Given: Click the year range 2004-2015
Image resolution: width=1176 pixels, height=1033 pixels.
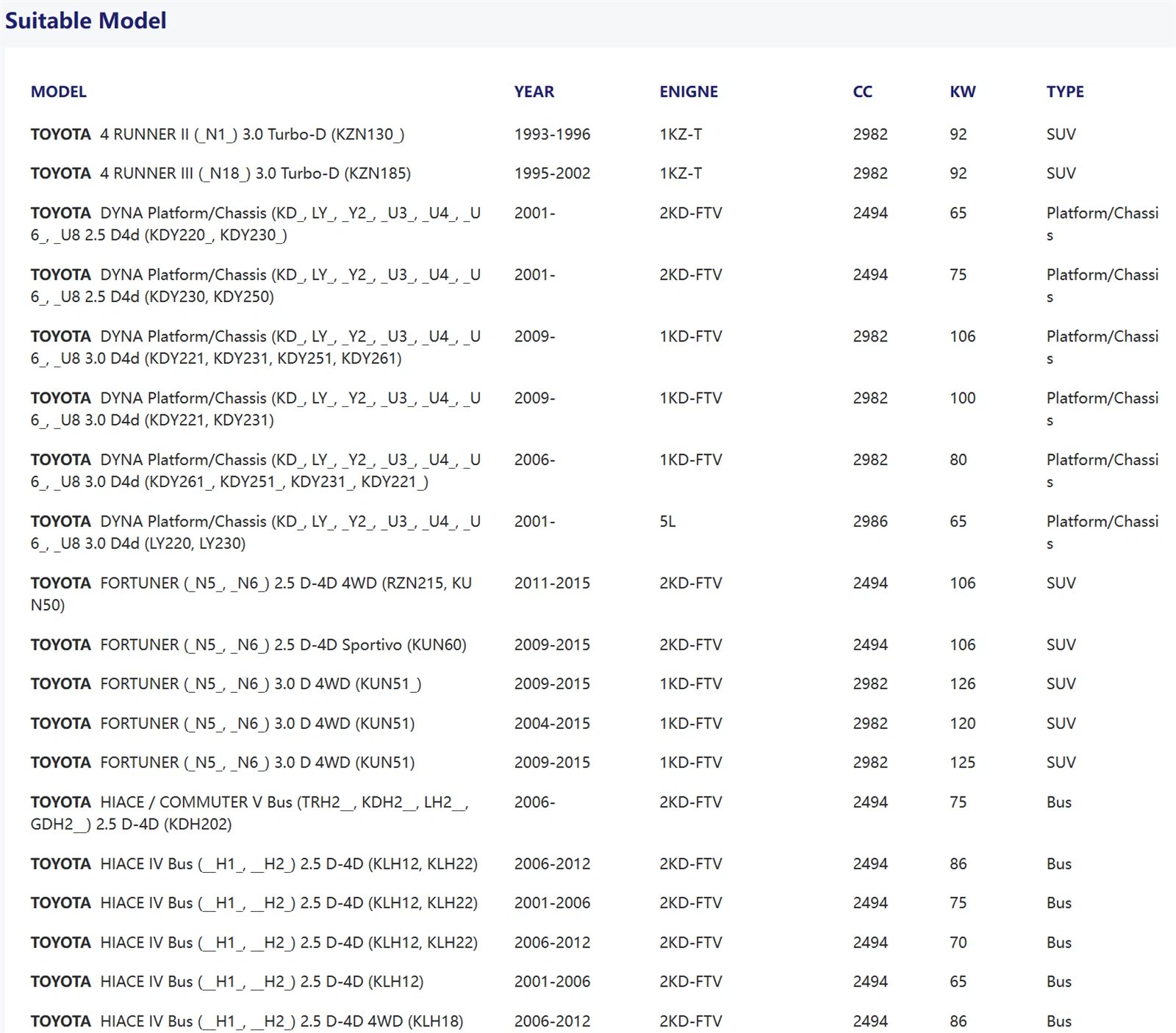Looking at the screenshot, I should (x=552, y=724).
